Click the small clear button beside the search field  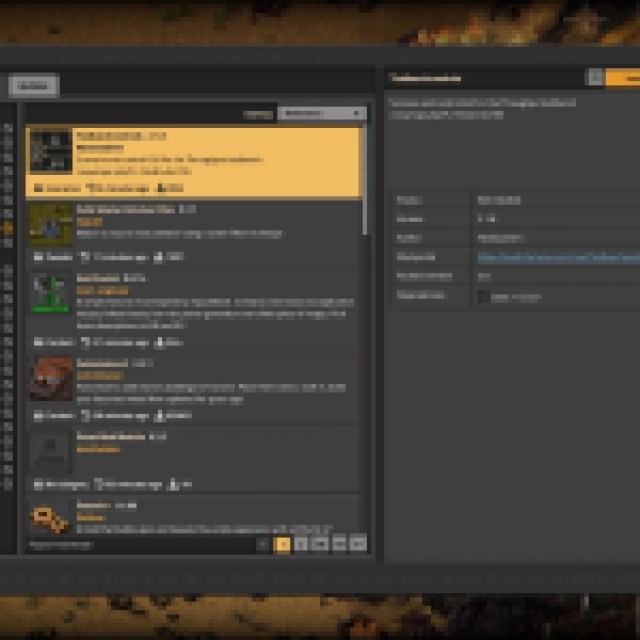click(262, 544)
